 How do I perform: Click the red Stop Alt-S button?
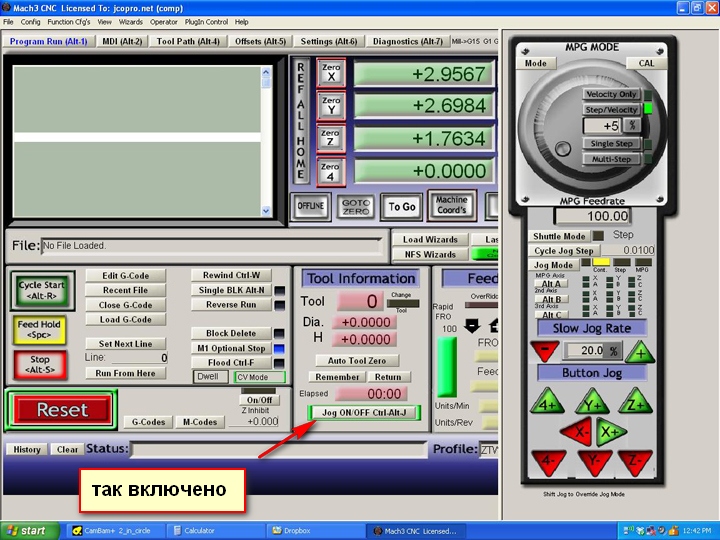click(40, 365)
